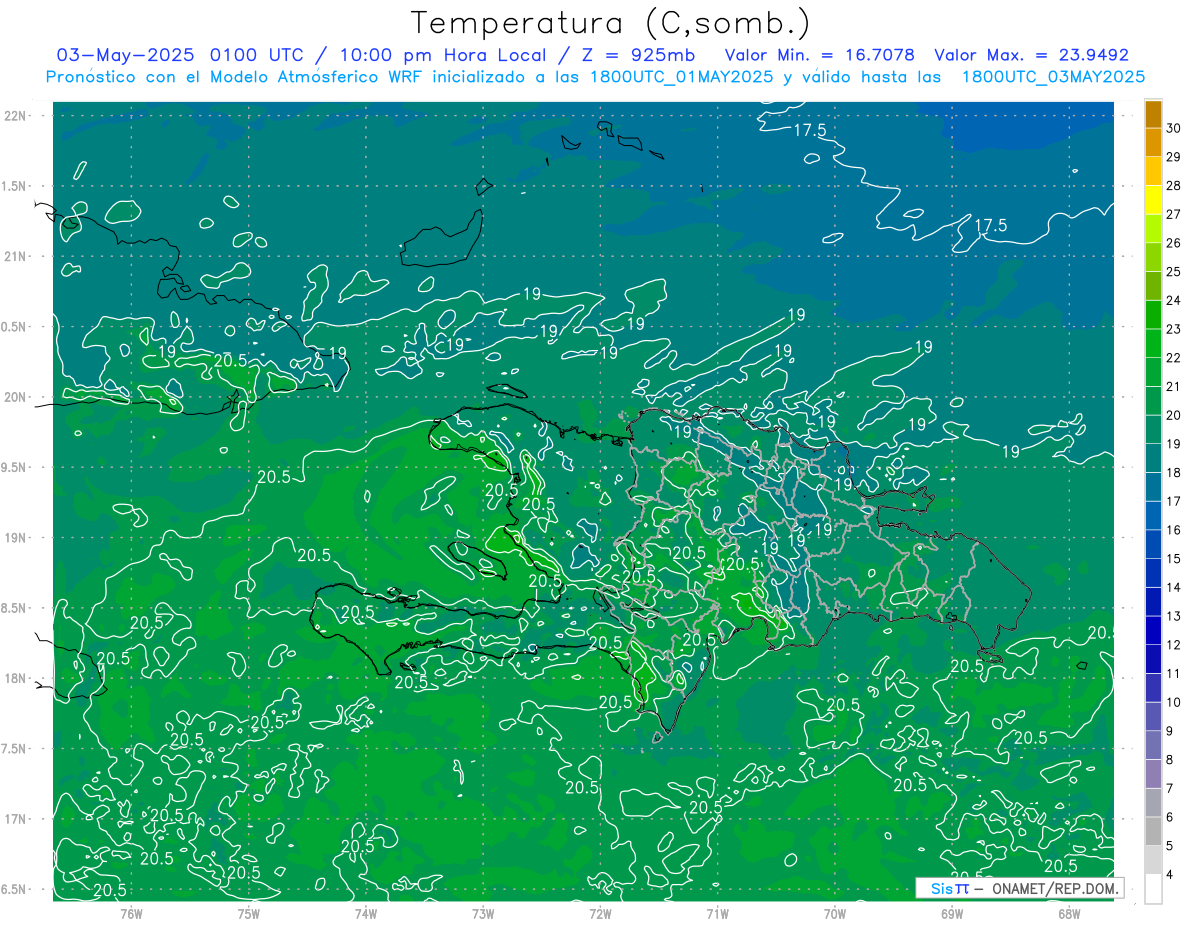Click "1800UTC_03MAY2025" valid-until time text
The image size is (1200, 927).
point(1054,77)
